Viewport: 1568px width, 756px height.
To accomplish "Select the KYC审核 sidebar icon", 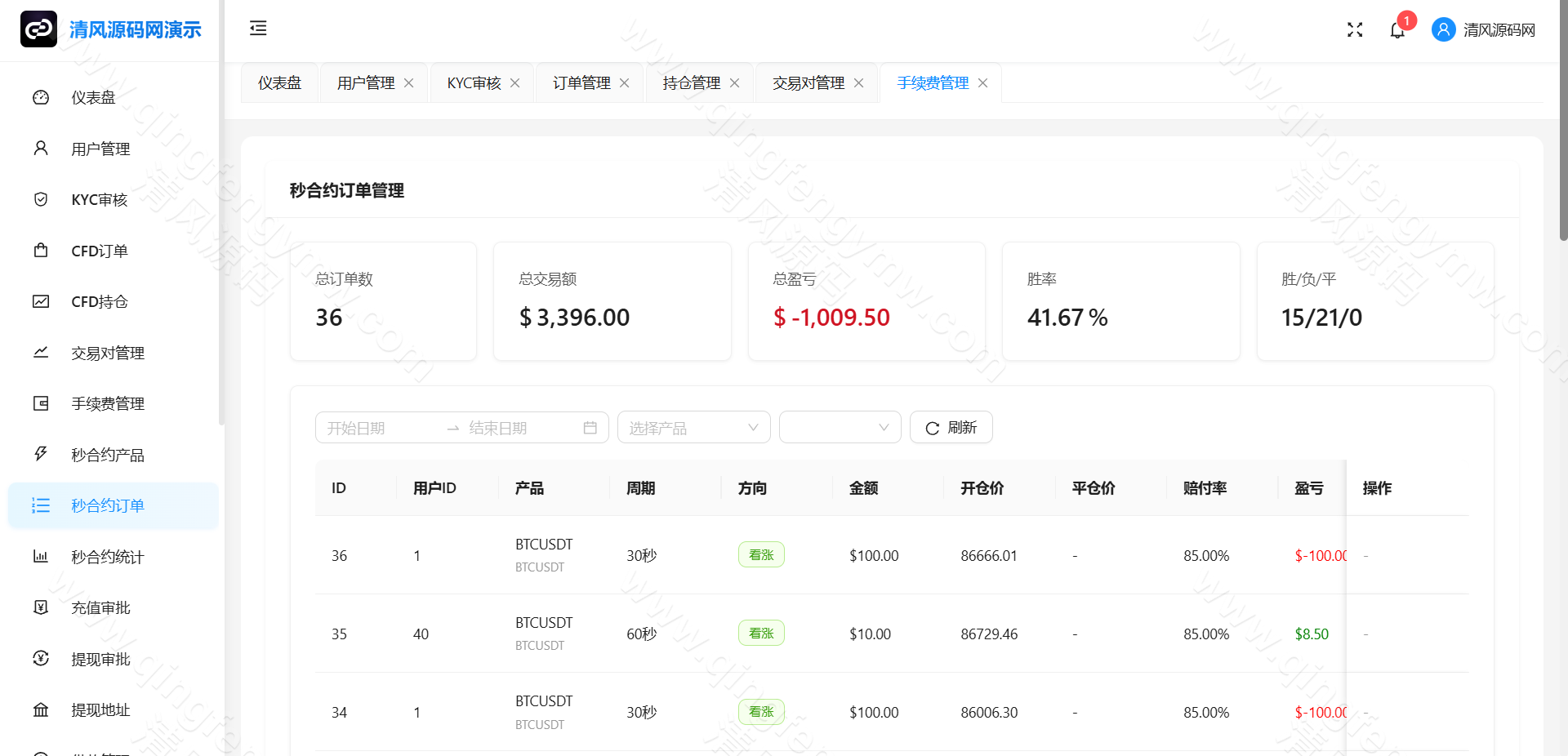I will pos(41,198).
